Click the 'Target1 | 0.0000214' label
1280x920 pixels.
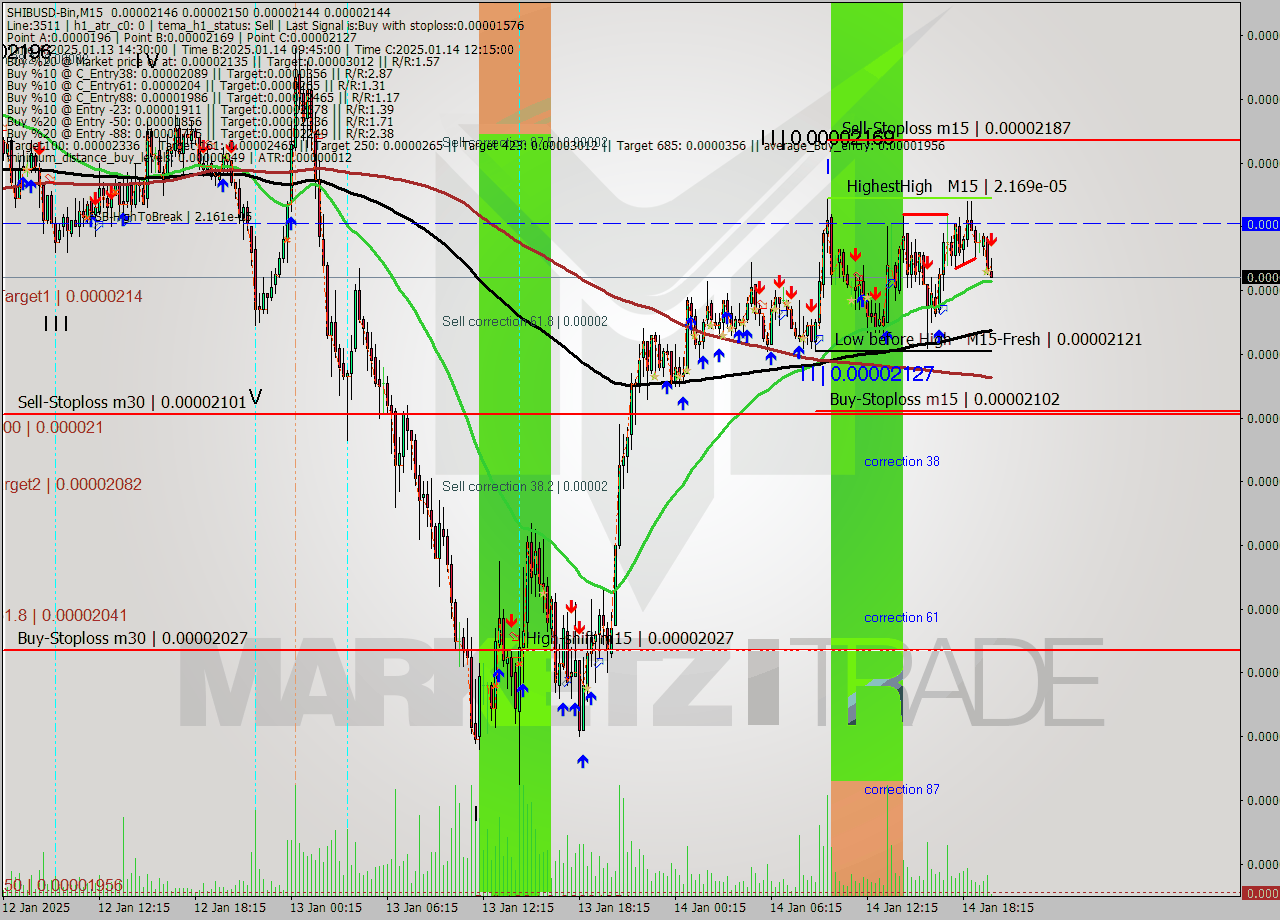[71, 296]
